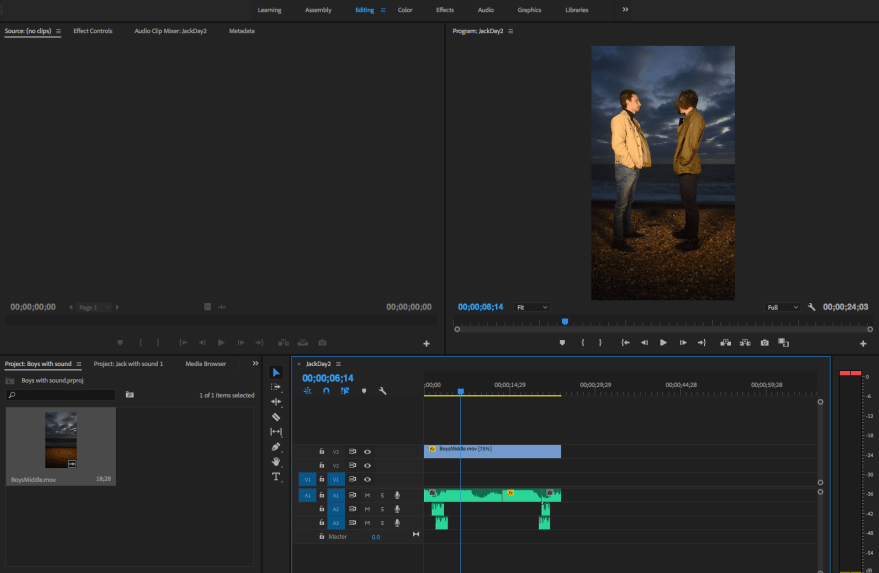Solo audio track A2
The width and height of the screenshot is (879, 573).
(382, 509)
